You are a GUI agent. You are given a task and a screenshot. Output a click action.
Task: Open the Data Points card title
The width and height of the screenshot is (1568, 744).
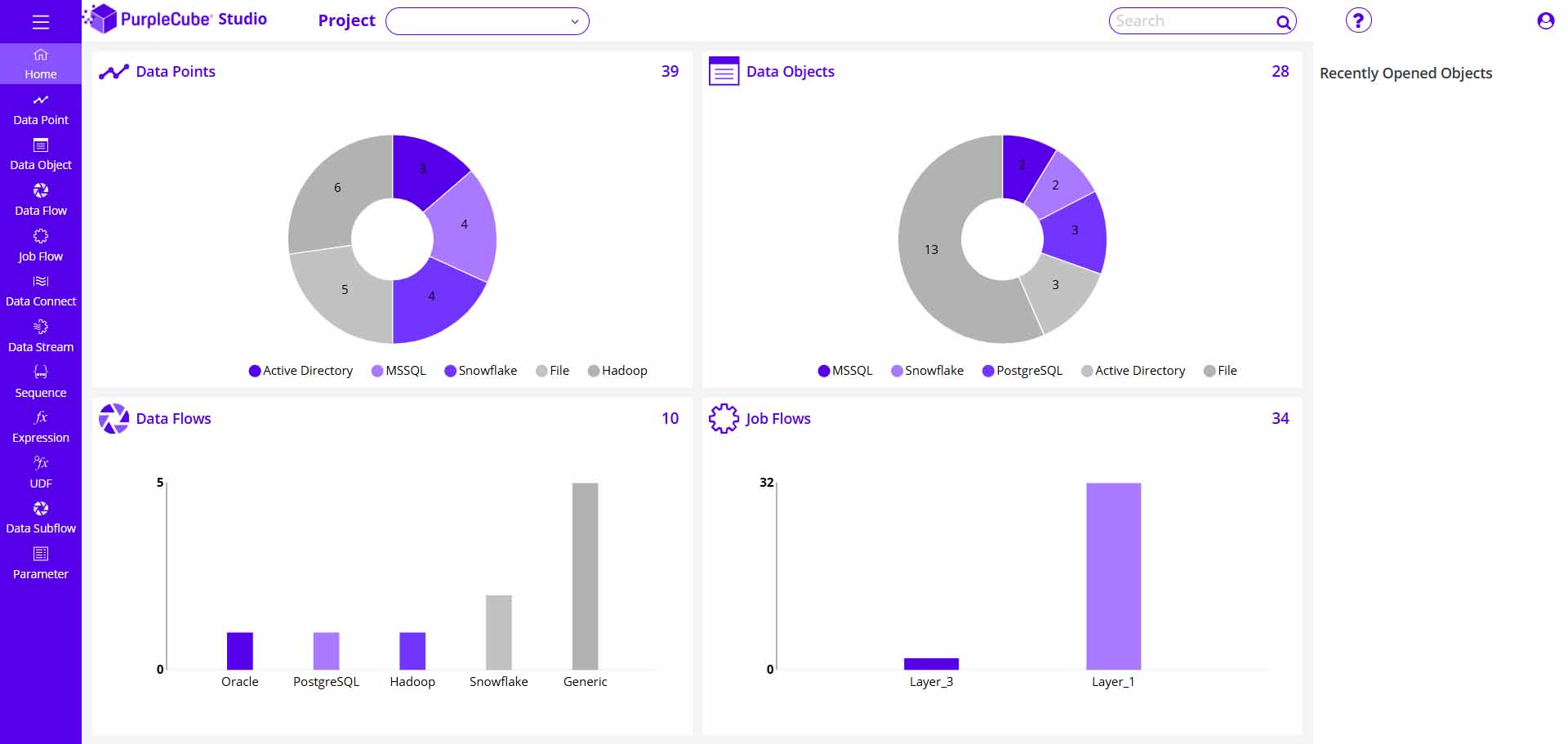coord(176,72)
